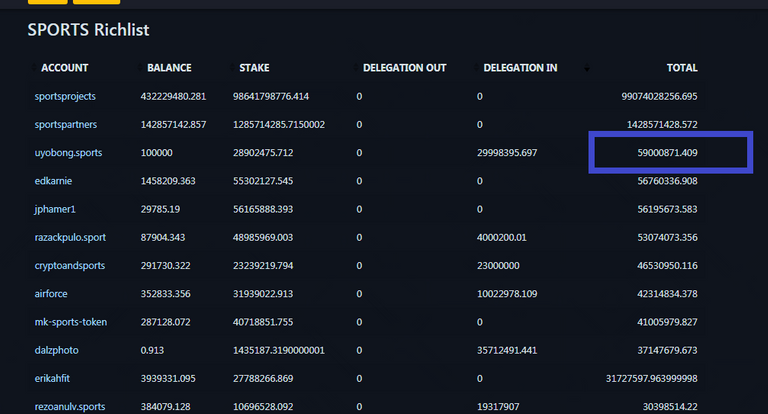Select stake value 23239219.794
This screenshot has height=414, width=768.
(263, 266)
